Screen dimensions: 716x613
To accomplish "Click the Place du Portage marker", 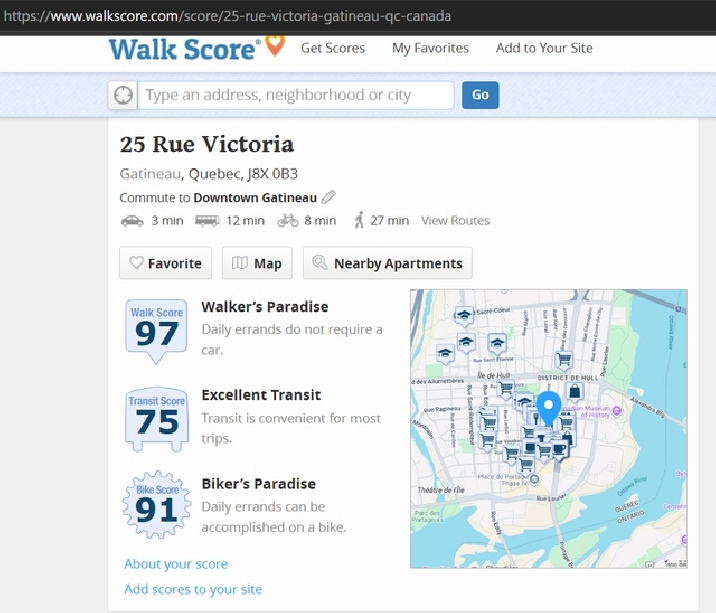I will 534,479.
